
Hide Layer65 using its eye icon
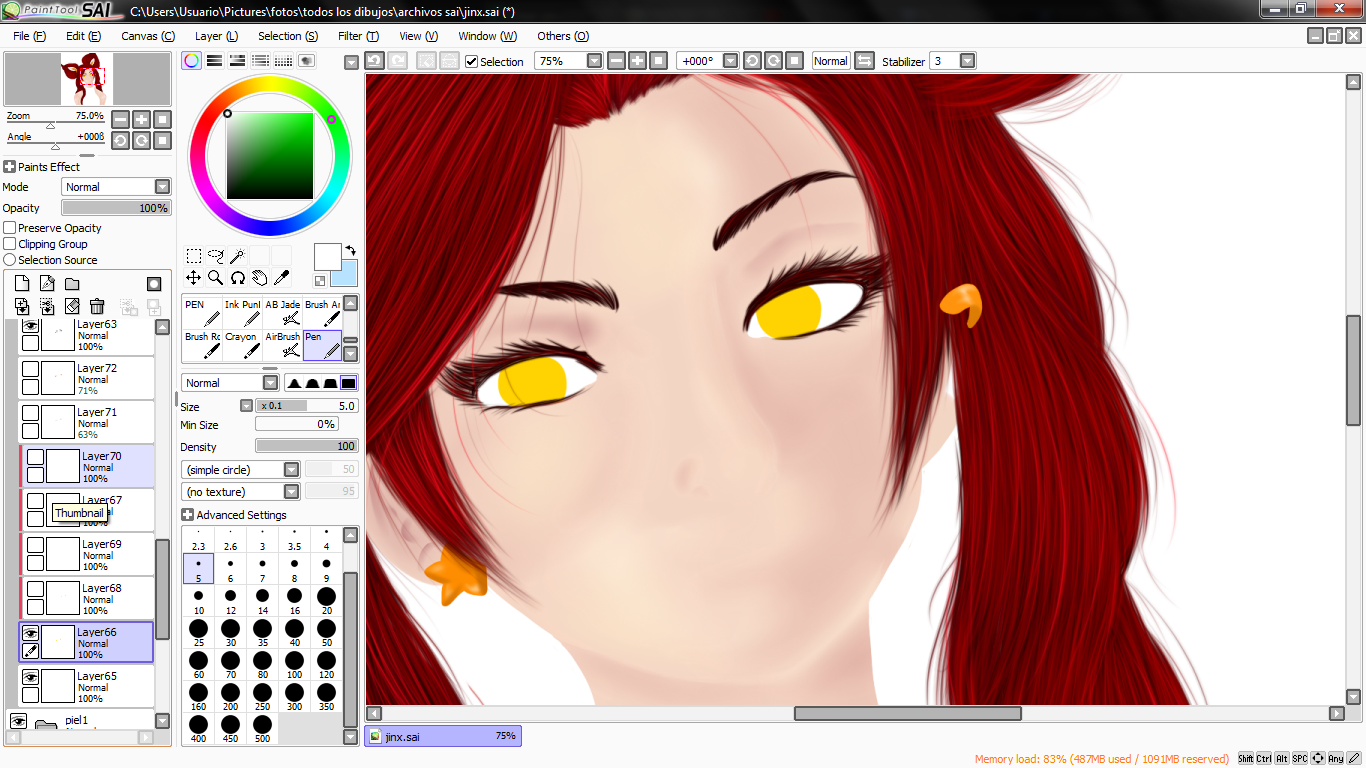pyautogui.click(x=31, y=677)
